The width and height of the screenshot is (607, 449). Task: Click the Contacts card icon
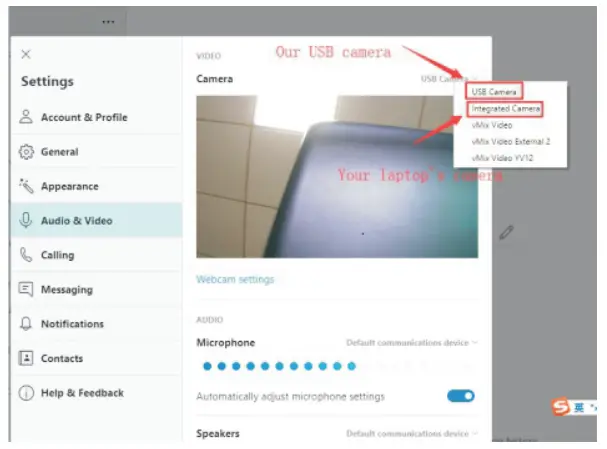click(x=26, y=358)
